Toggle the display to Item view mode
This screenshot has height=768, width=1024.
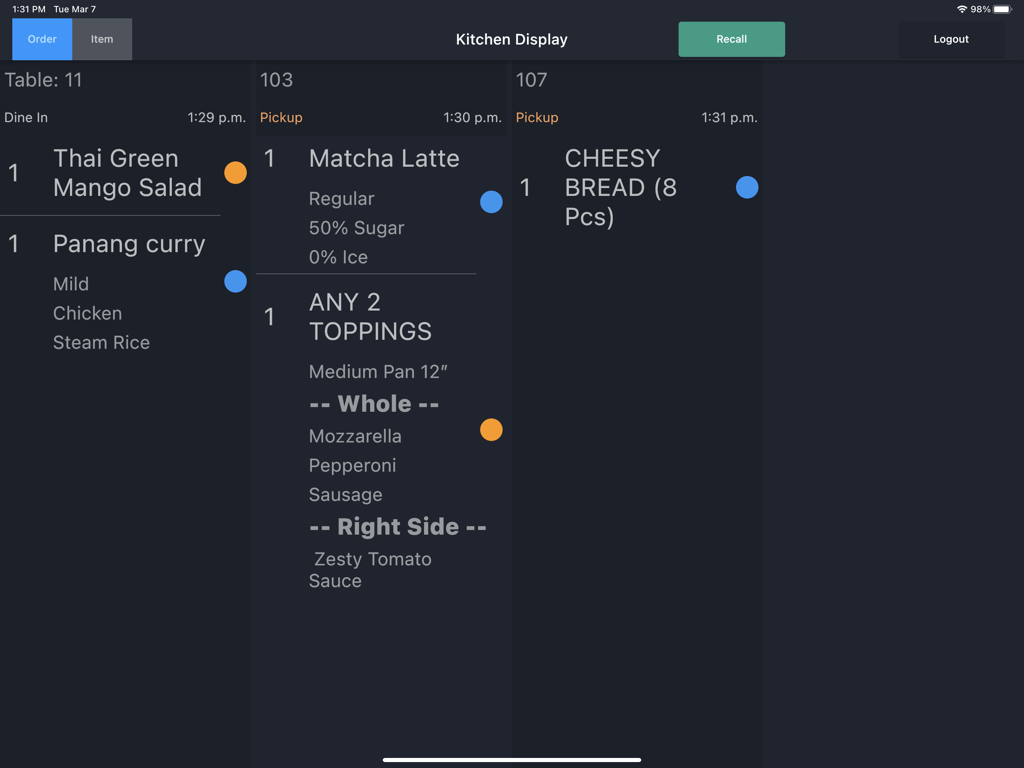pos(102,39)
